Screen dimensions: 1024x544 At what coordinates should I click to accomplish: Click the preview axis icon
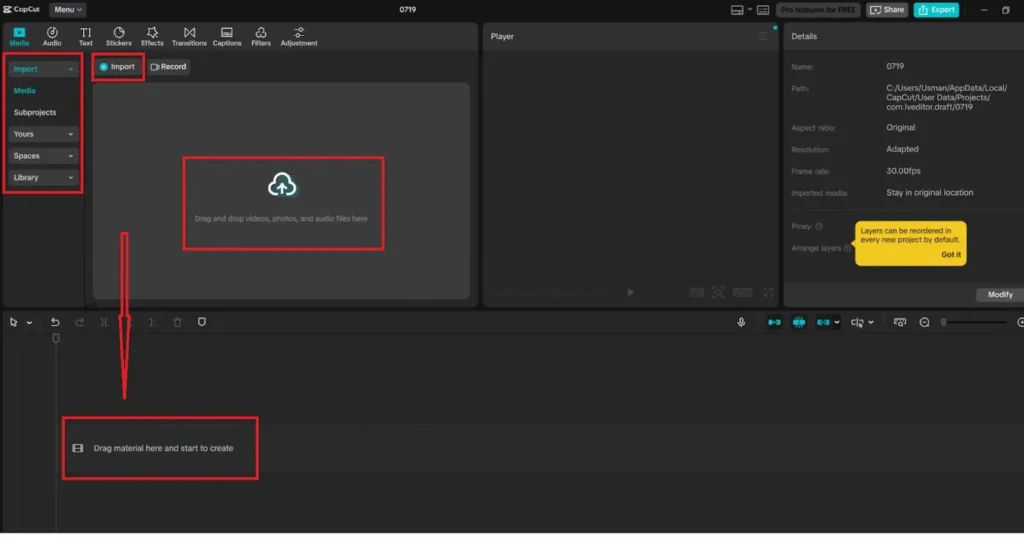(x=857, y=322)
